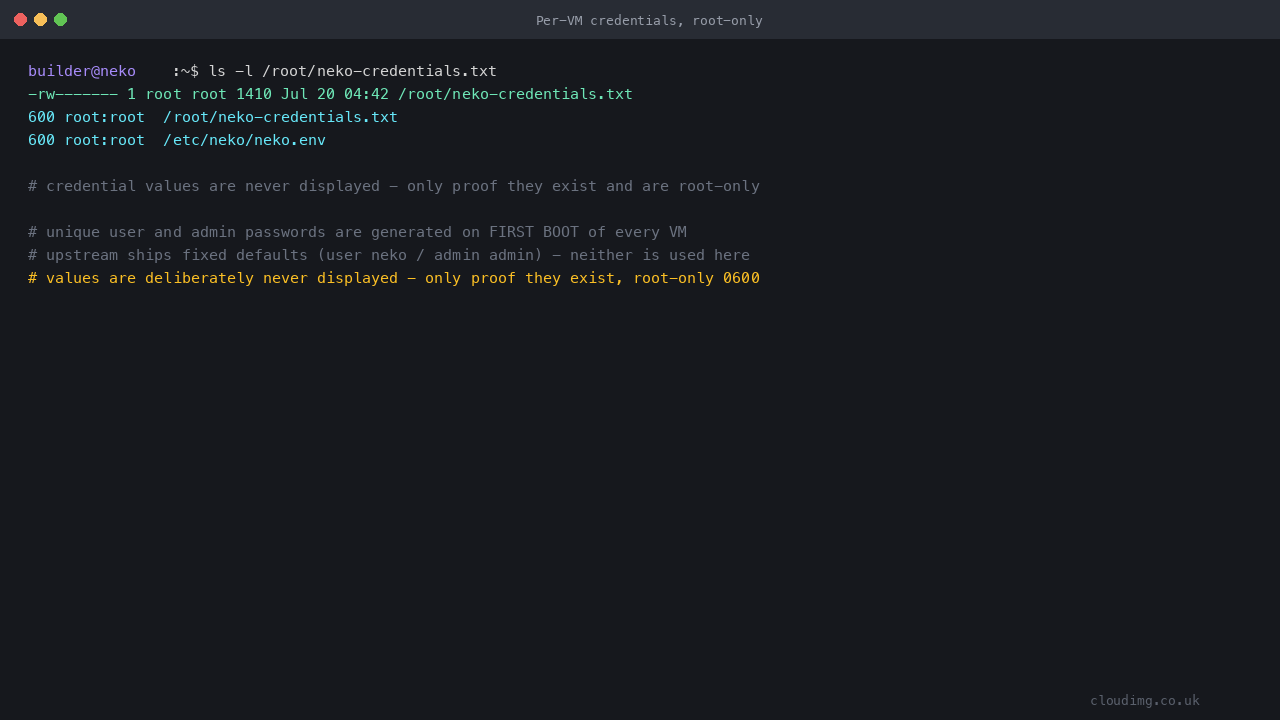The image size is (1280, 720).
Task: Click the red close window button
Action: click(20, 19)
